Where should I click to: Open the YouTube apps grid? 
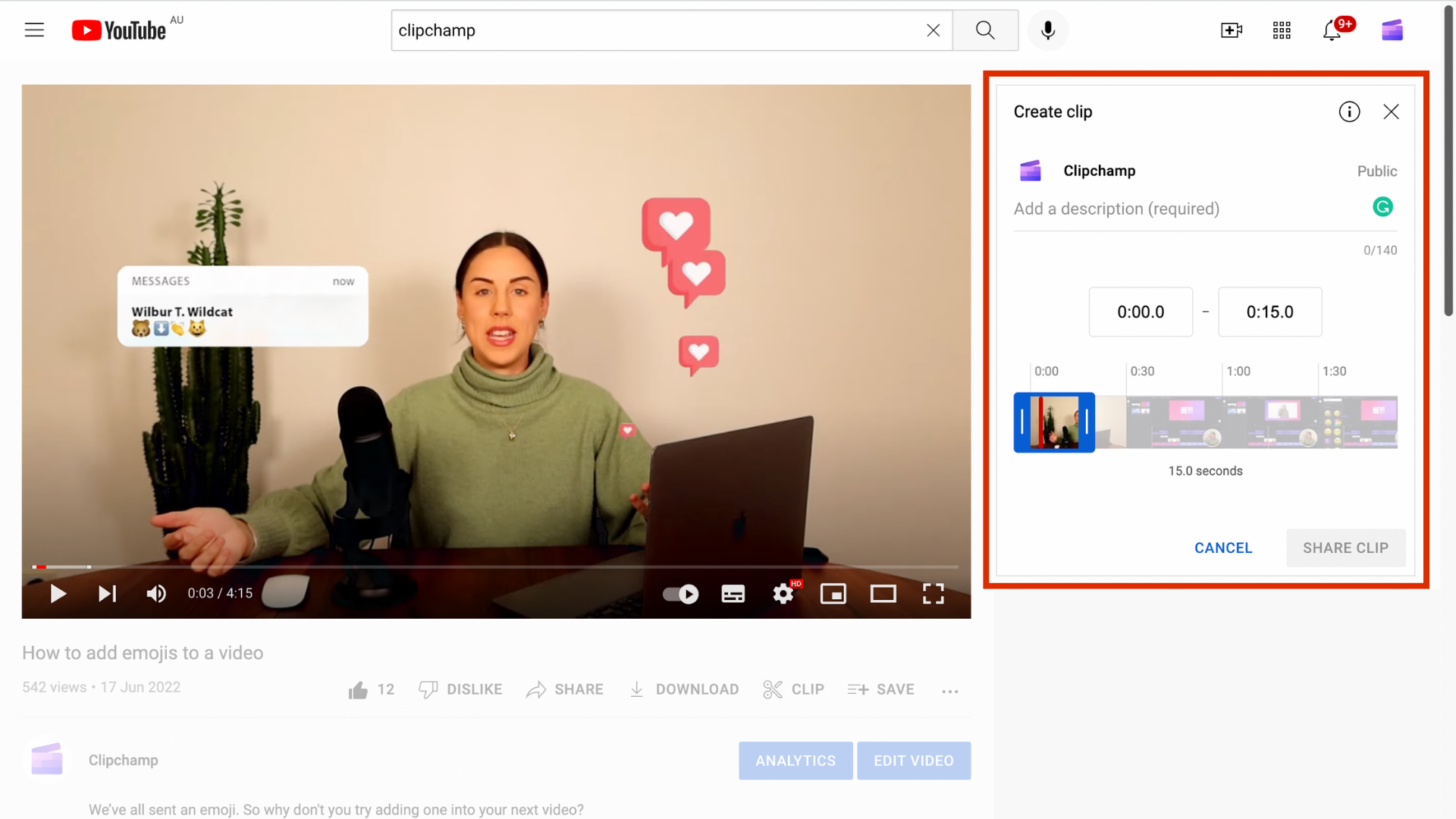click(x=1282, y=30)
